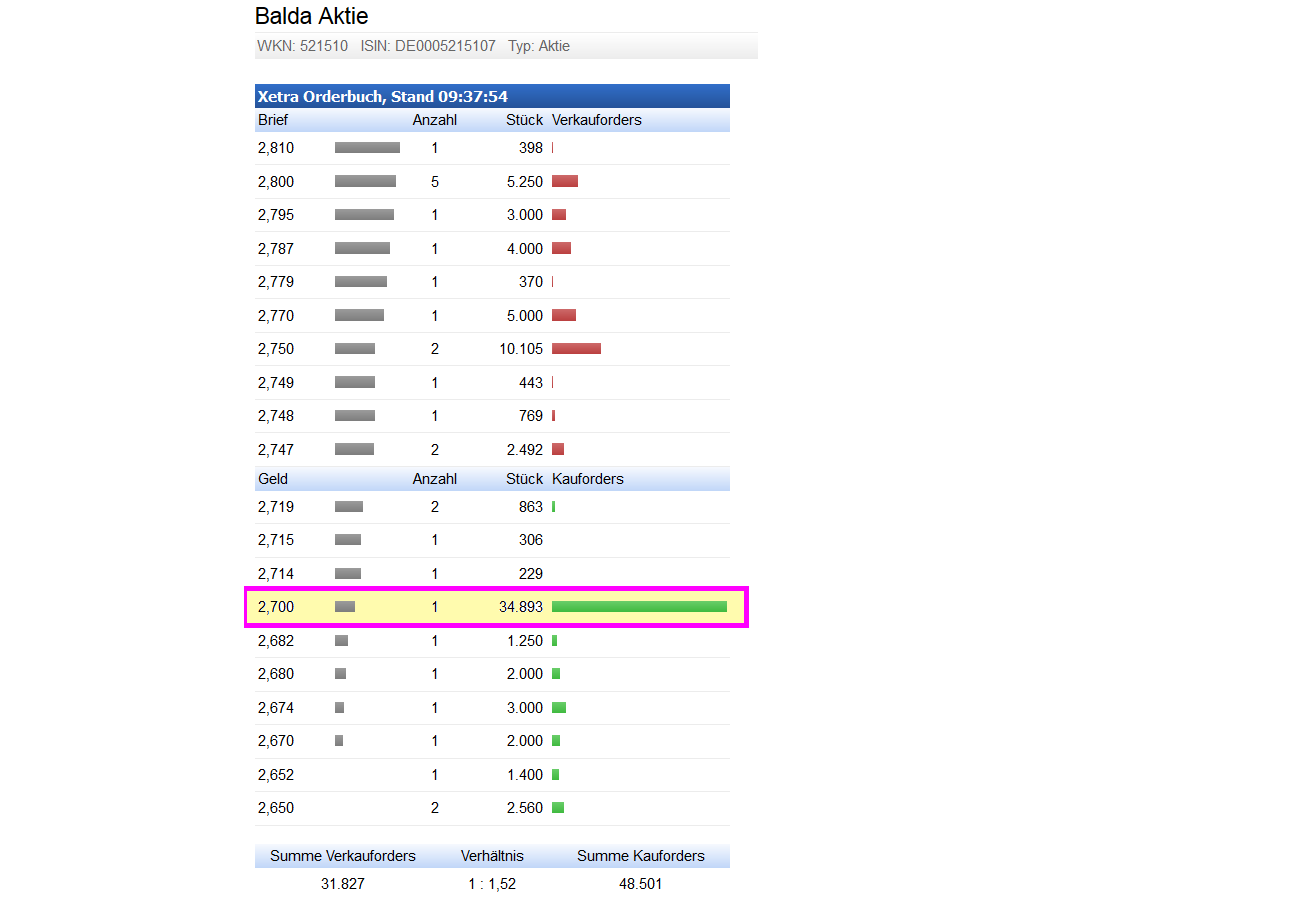Select the 2.560 Stück value
The height and width of the screenshot is (900, 1292).
click(x=525, y=808)
